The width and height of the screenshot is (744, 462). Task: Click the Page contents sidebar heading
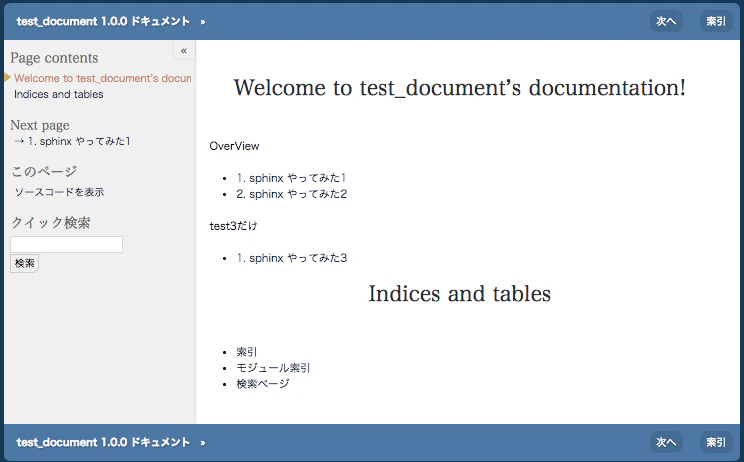[54, 58]
